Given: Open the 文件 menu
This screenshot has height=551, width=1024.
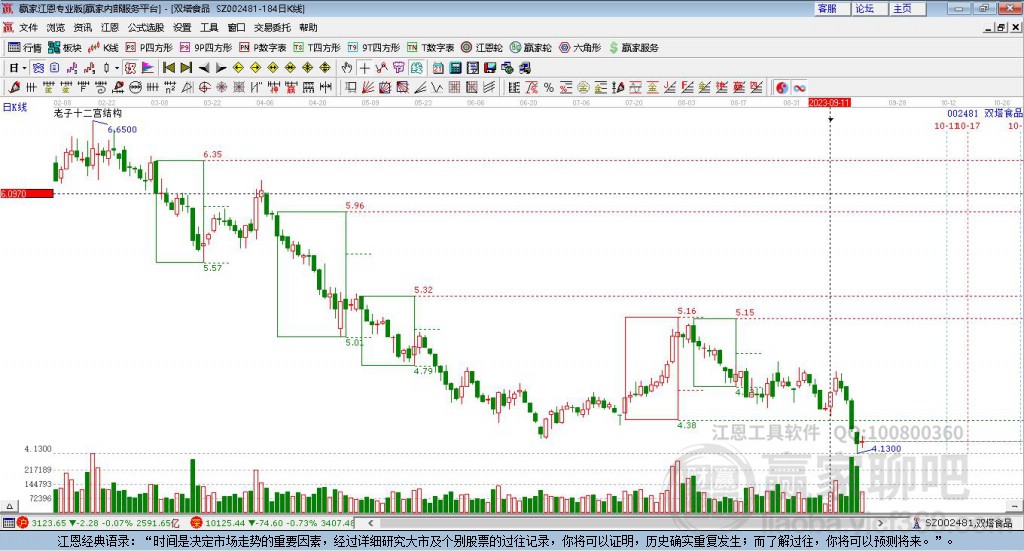Looking at the screenshot, I should pos(28,27).
